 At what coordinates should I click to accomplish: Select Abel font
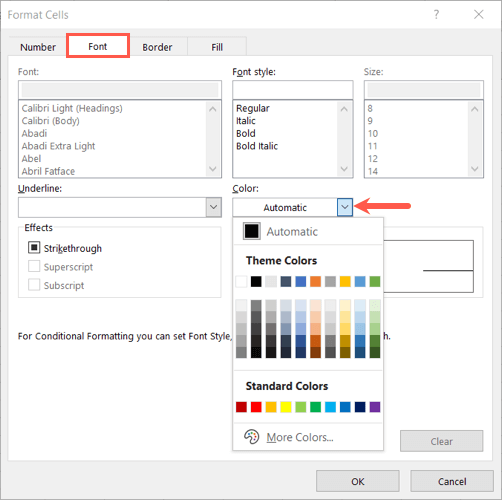coord(31,159)
